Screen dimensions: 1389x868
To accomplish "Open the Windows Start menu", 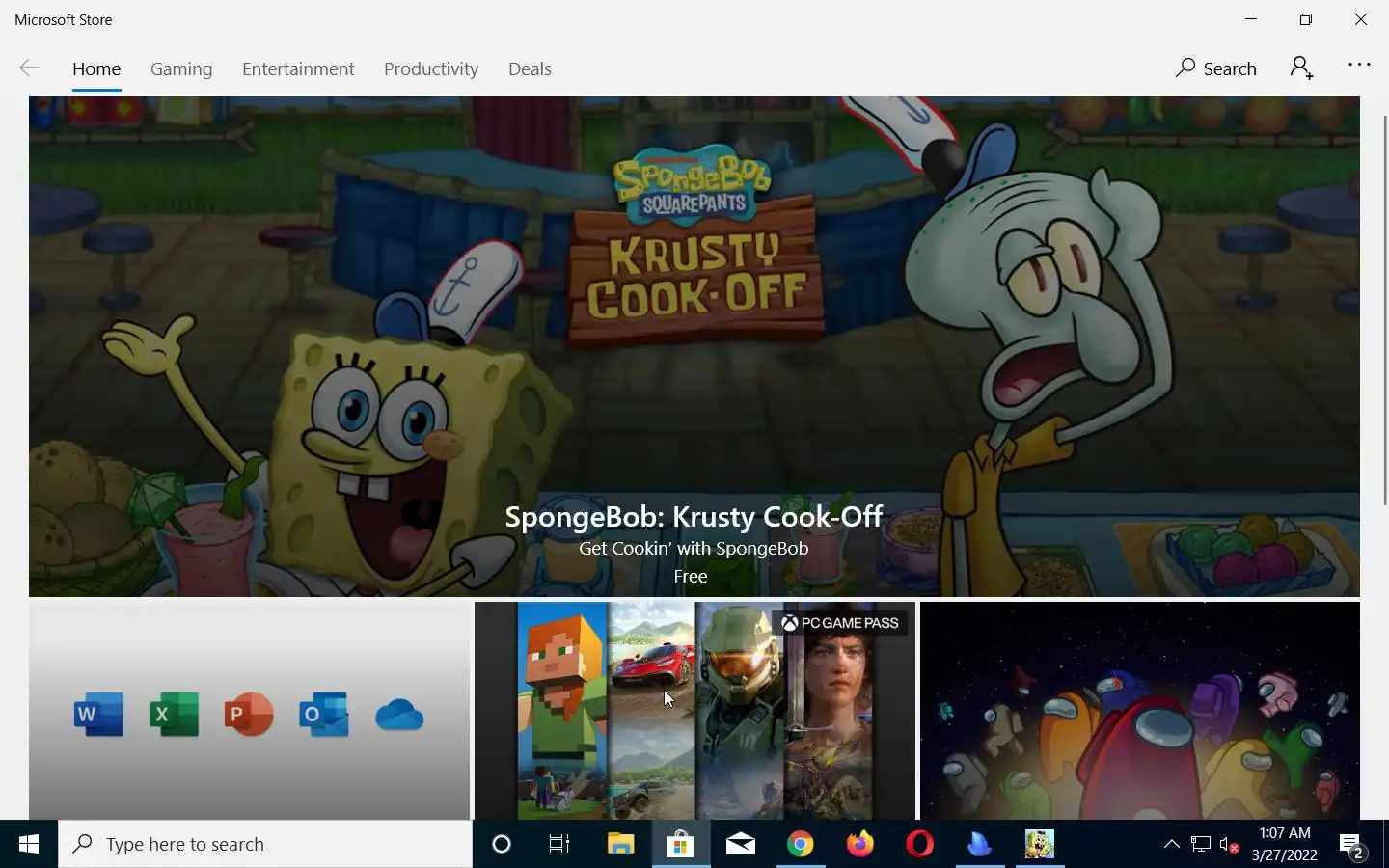I will click(29, 844).
